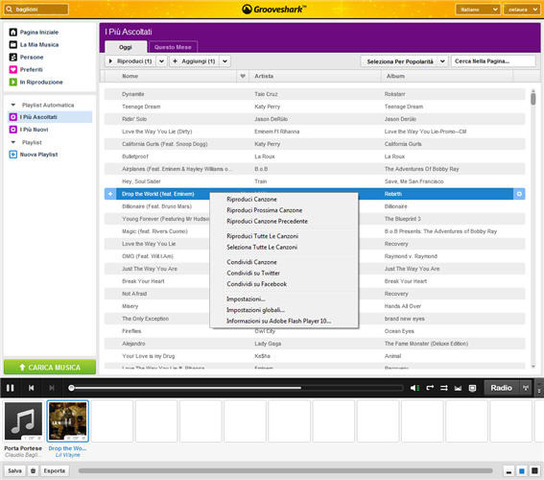This screenshot has width=544, height=480.
Task: Pause playback with the pause button
Action: [x=10, y=388]
